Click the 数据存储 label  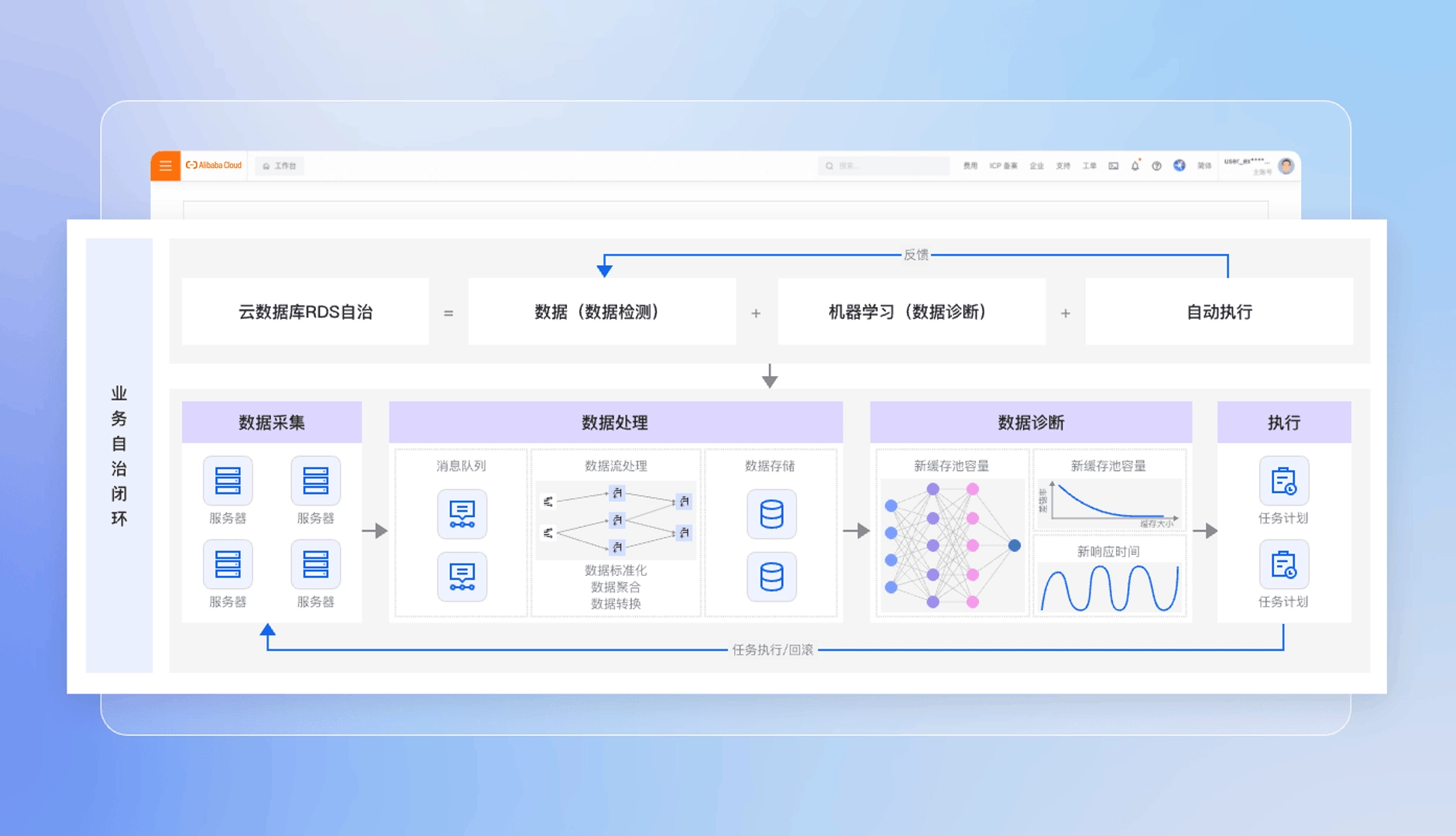pos(770,466)
